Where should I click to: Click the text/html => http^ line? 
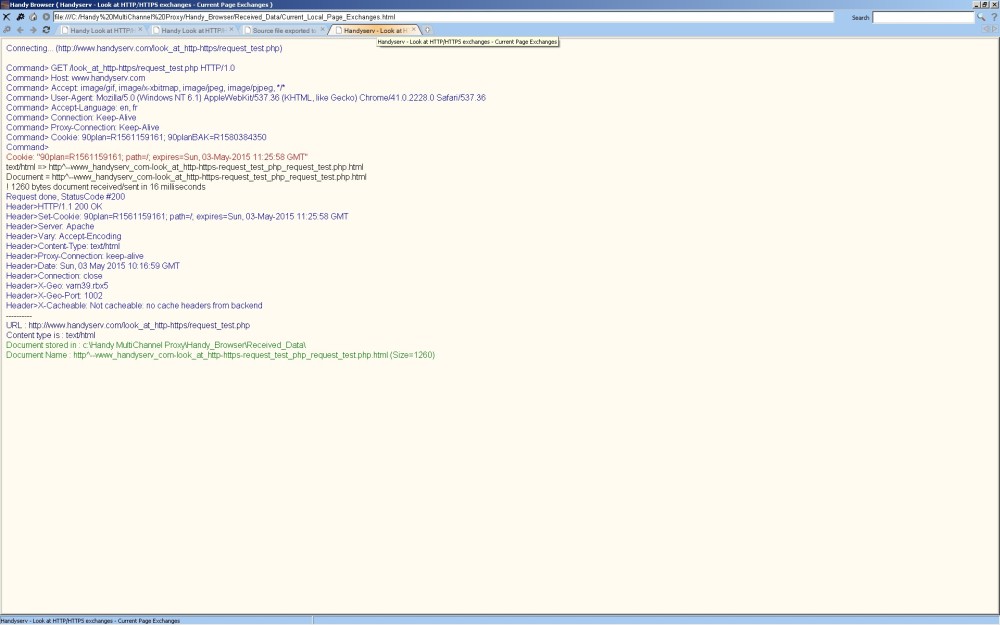point(185,167)
